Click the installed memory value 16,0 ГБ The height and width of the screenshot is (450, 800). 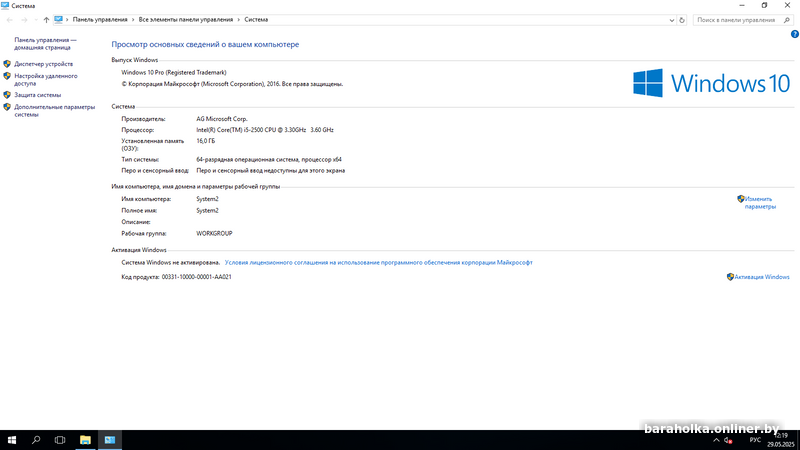pos(206,141)
